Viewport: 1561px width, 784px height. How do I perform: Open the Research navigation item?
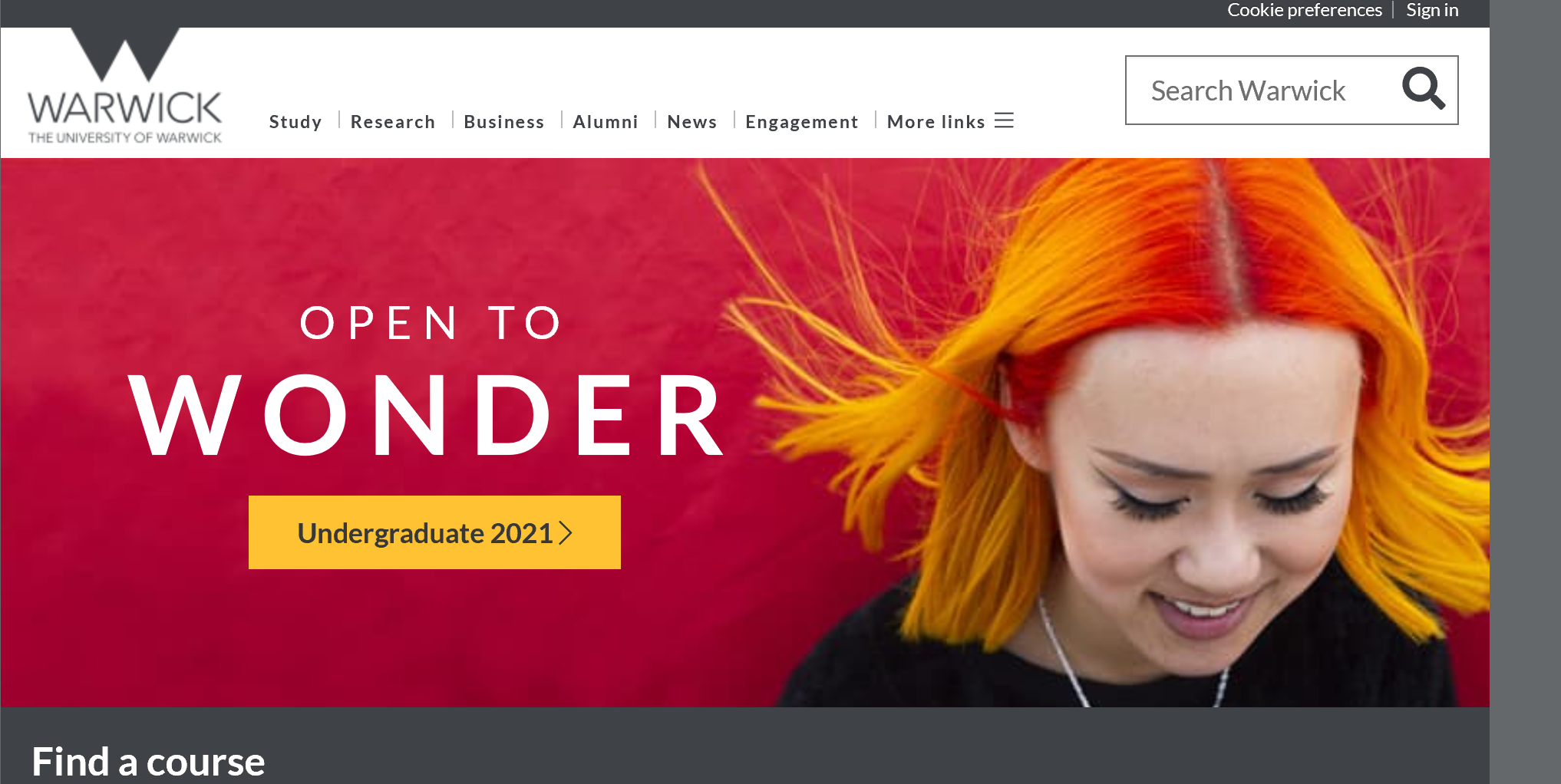(x=393, y=122)
